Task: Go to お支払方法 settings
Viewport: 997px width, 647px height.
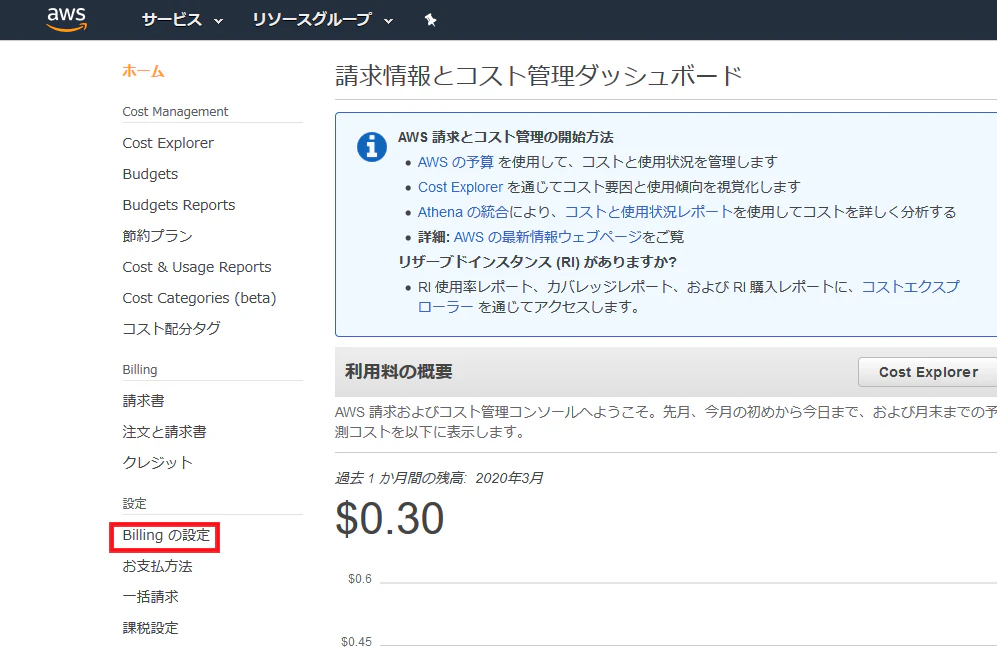Action: click(x=157, y=566)
